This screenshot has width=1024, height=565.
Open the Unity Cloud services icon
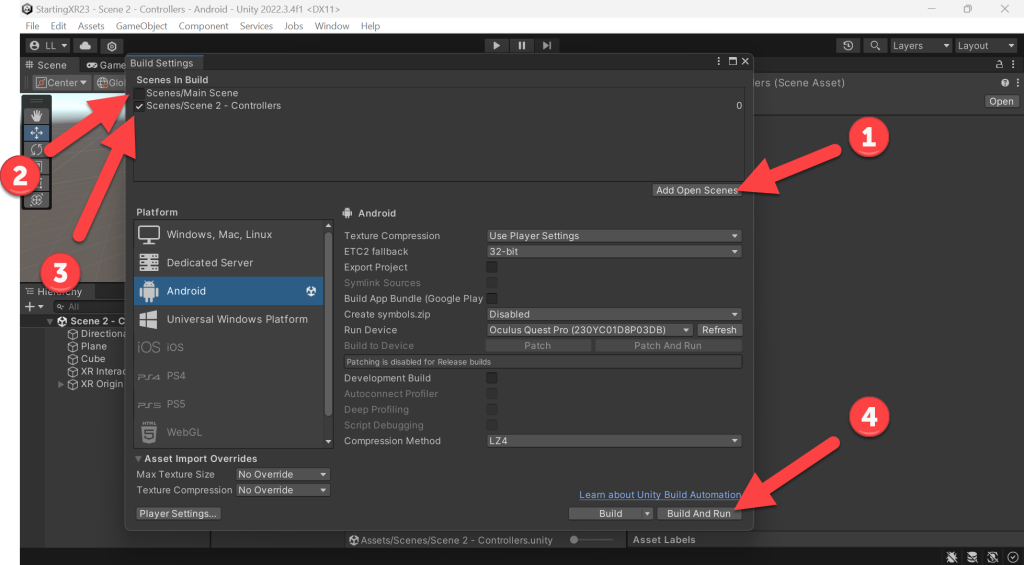point(85,46)
